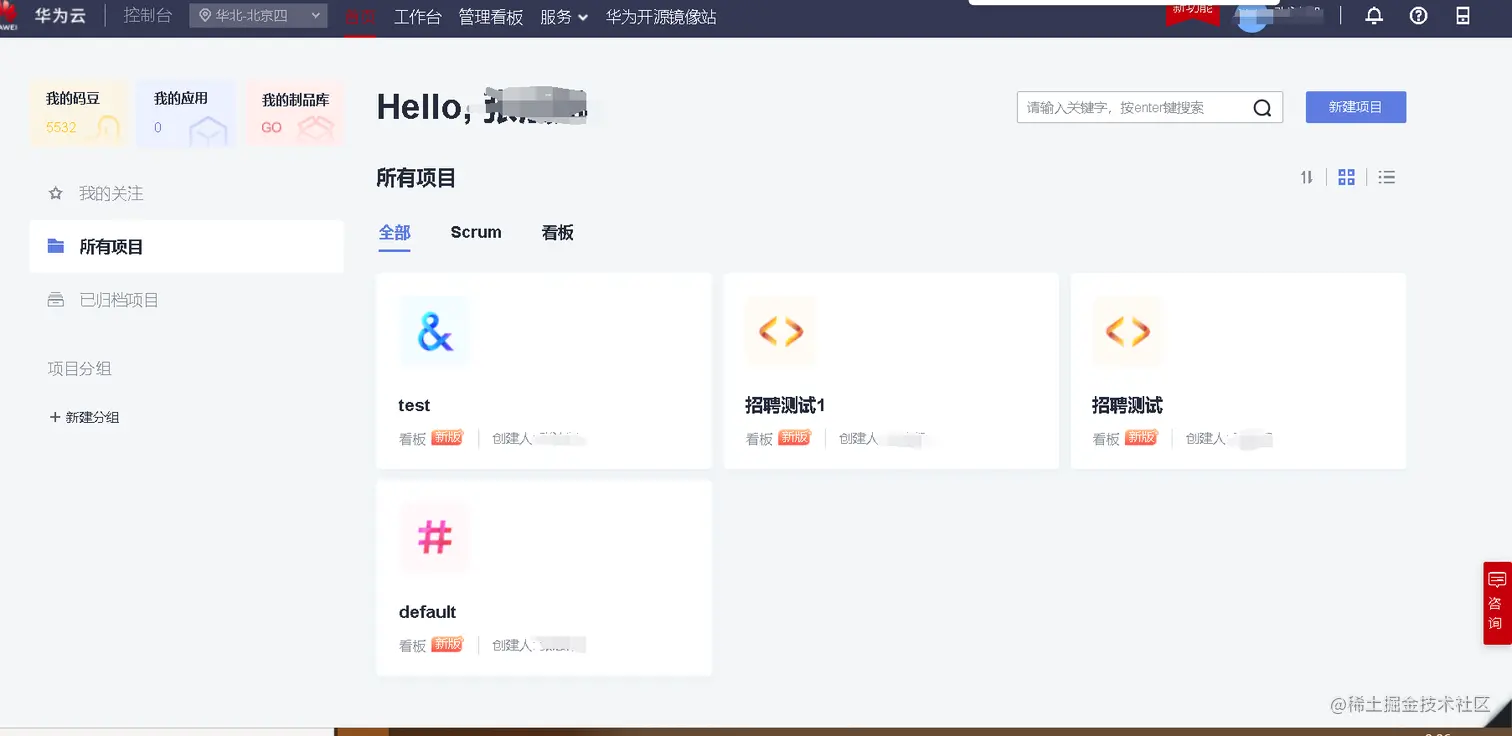Click the 新功能 red ribbon badge

coord(1193,12)
